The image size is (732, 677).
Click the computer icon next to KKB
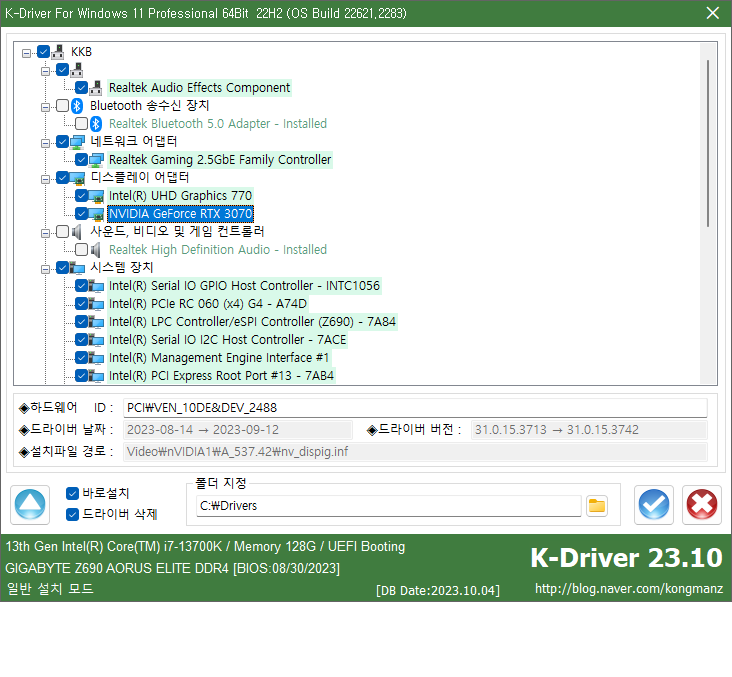tap(58, 52)
